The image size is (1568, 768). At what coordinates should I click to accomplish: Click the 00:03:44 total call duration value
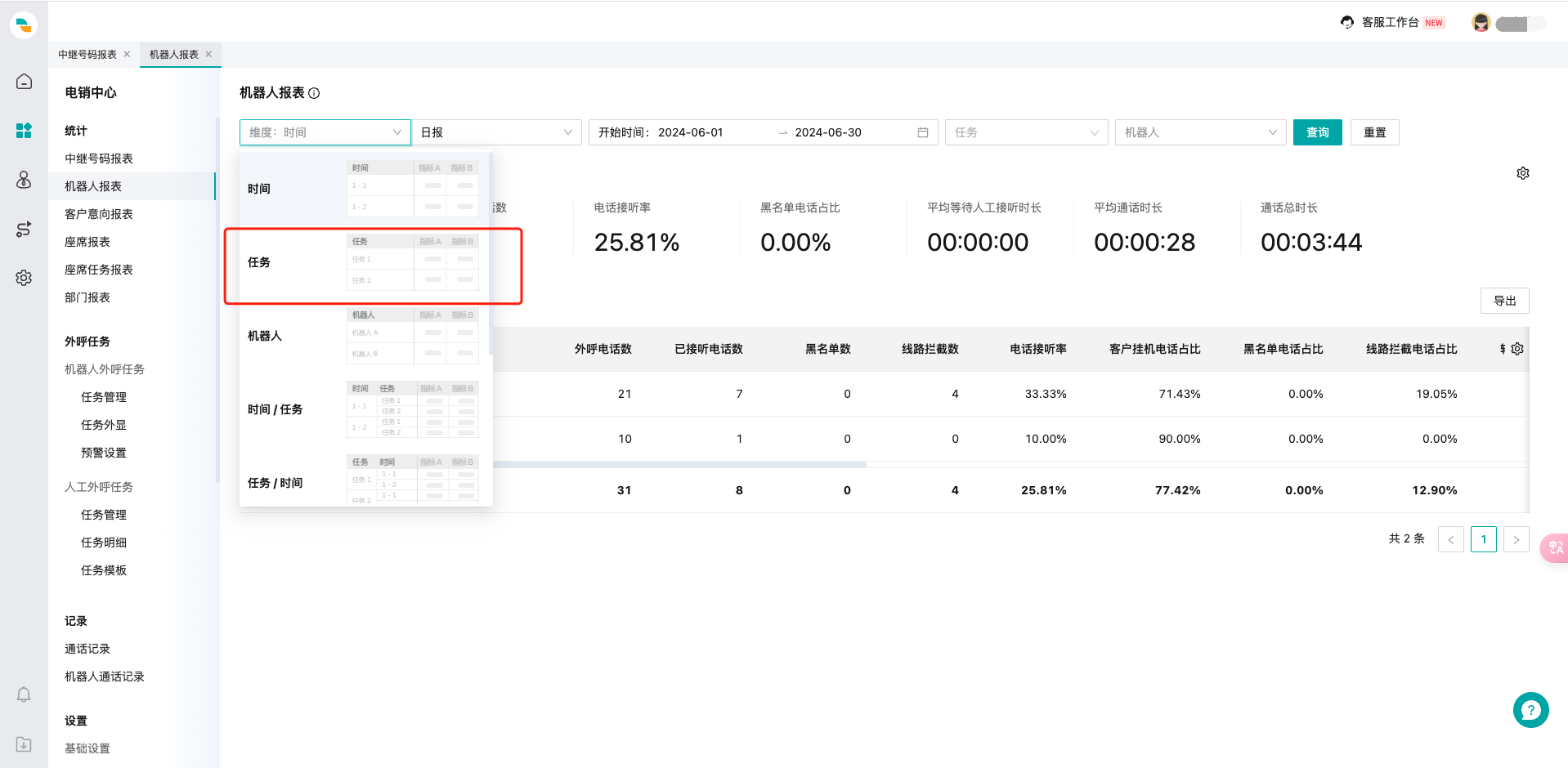coord(1311,242)
